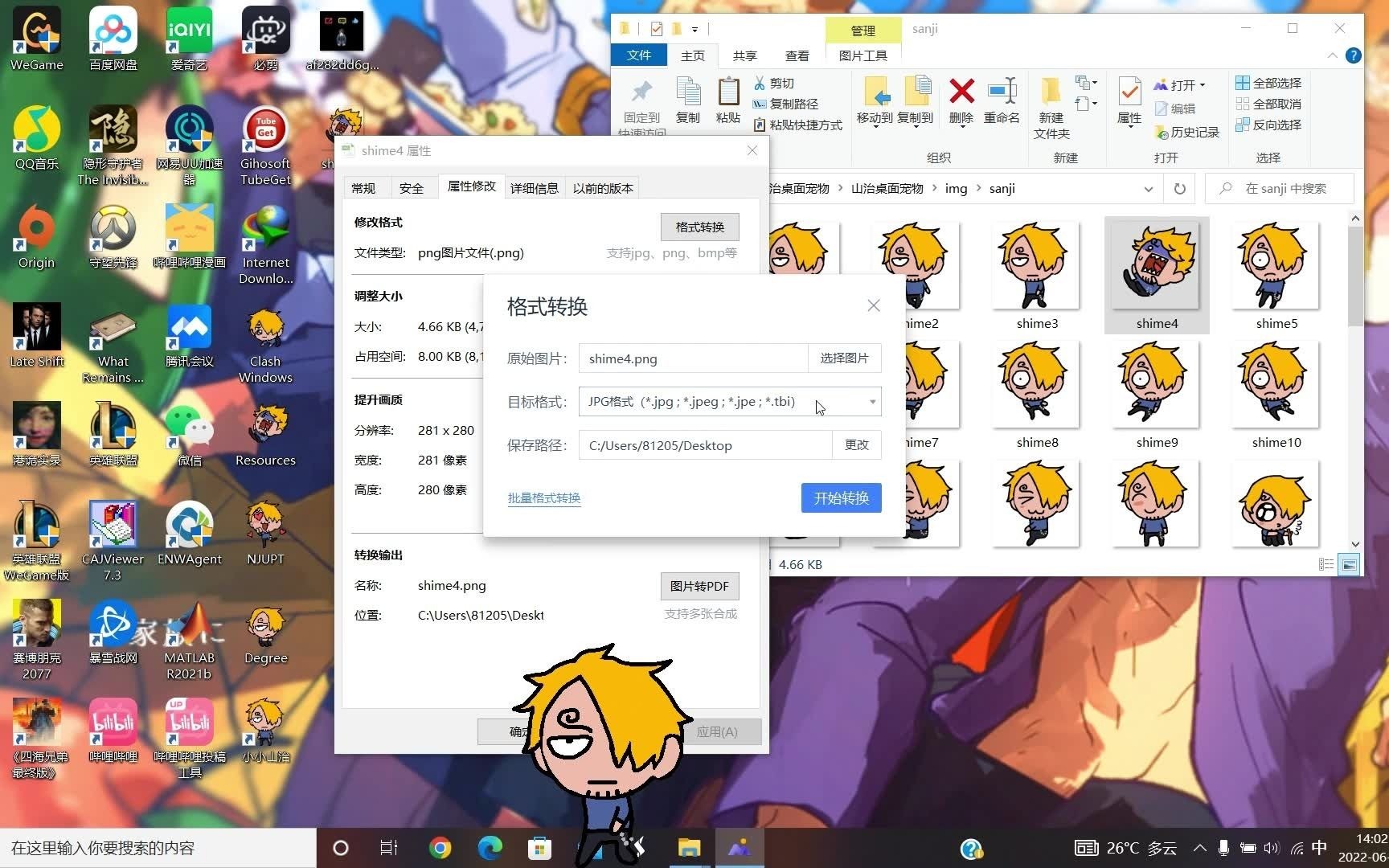Open the File Explorer taskbar icon

click(x=689, y=848)
